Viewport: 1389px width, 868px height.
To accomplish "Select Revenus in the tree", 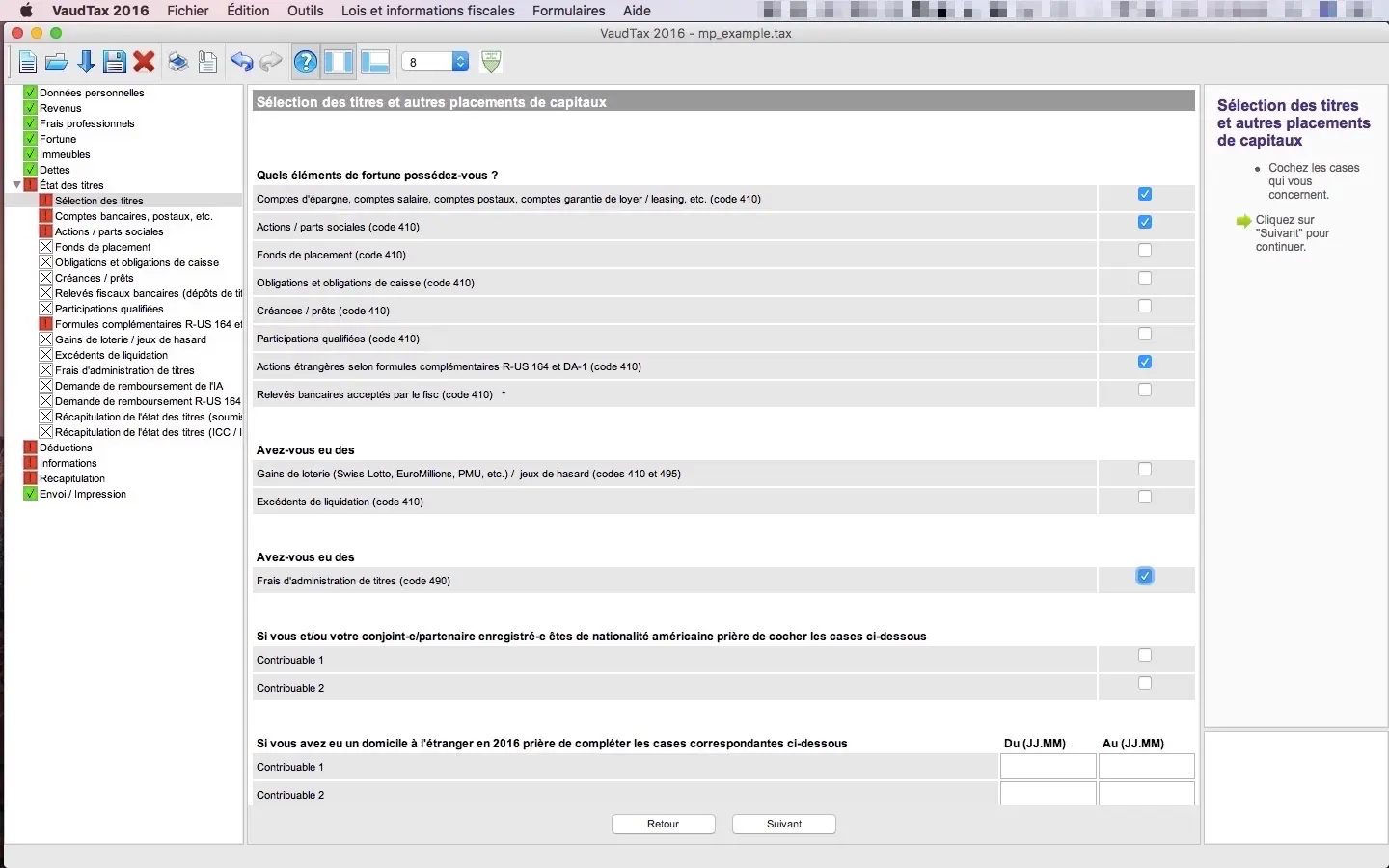I will click(x=61, y=108).
